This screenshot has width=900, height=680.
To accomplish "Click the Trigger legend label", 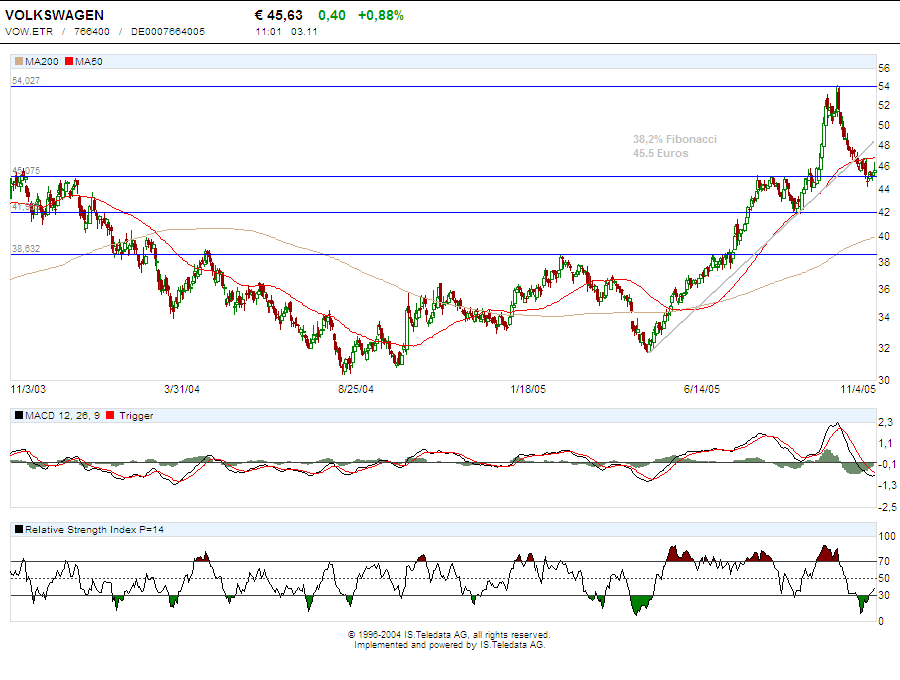I will point(136,415).
